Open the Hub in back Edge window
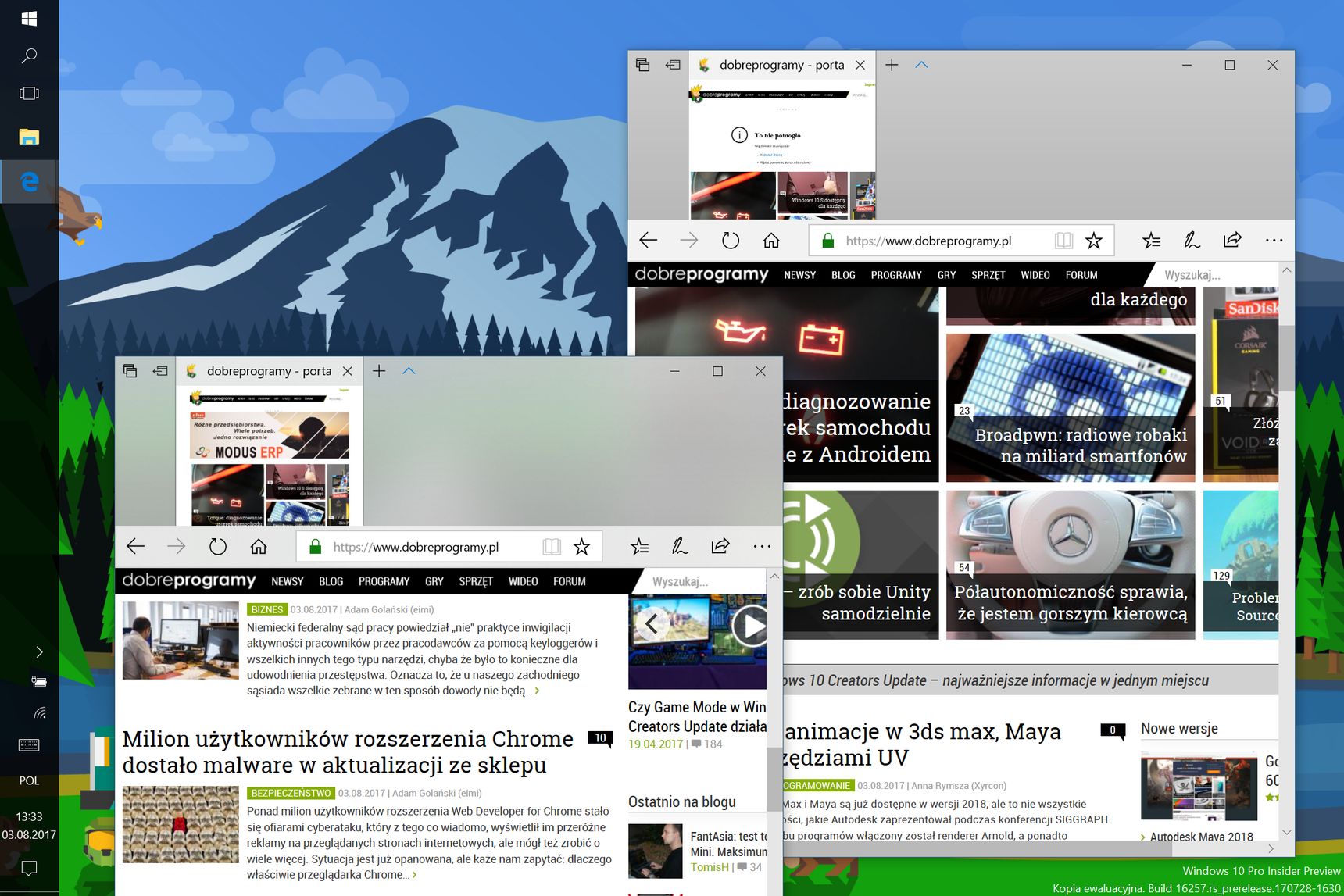The width and height of the screenshot is (1344, 896). tap(1152, 241)
